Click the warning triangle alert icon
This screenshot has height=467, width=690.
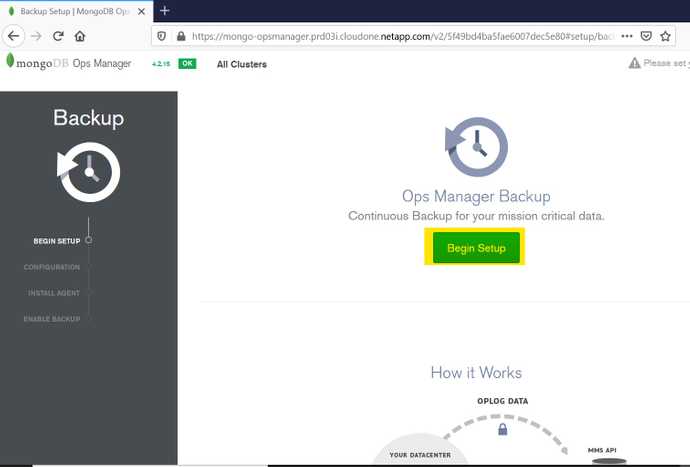[x=634, y=63]
